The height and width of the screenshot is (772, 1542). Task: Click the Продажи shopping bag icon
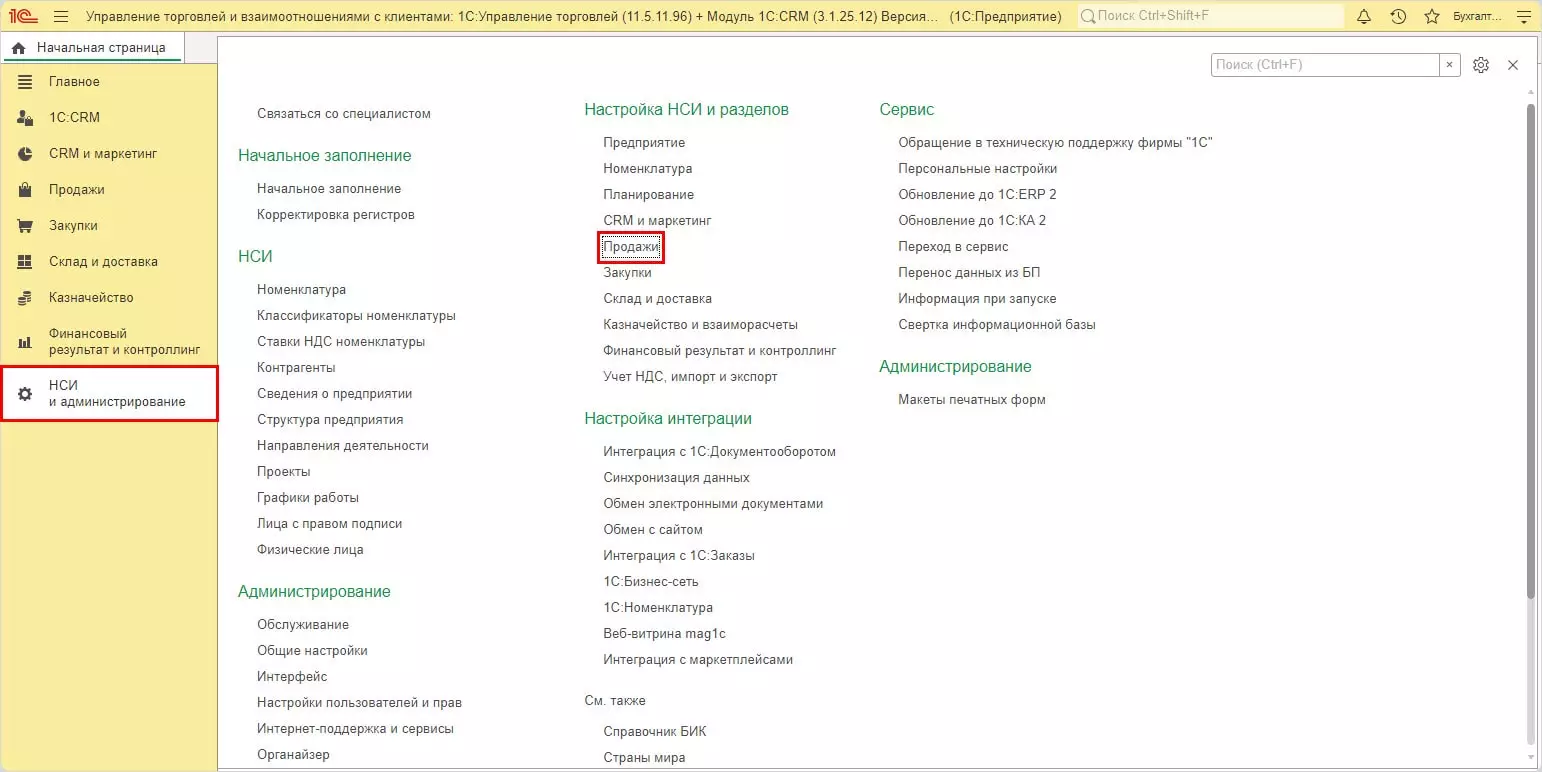tap(26, 190)
